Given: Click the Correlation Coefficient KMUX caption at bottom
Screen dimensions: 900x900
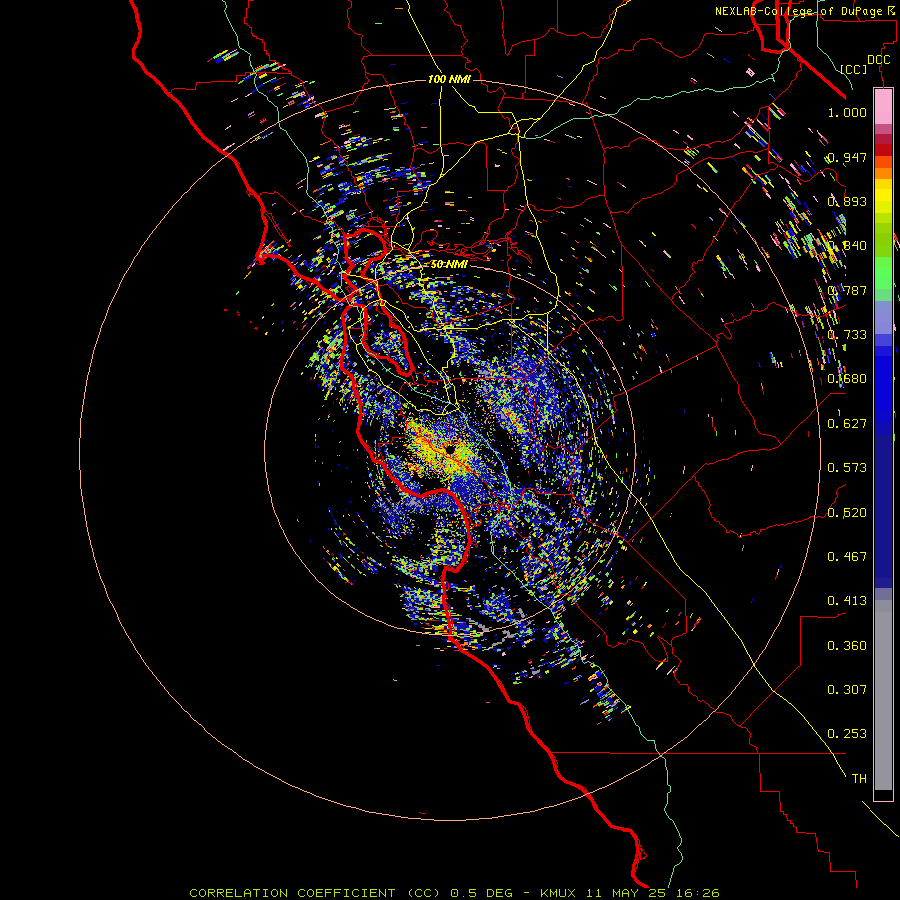Looking at the screenshot, I should [454, 893].
